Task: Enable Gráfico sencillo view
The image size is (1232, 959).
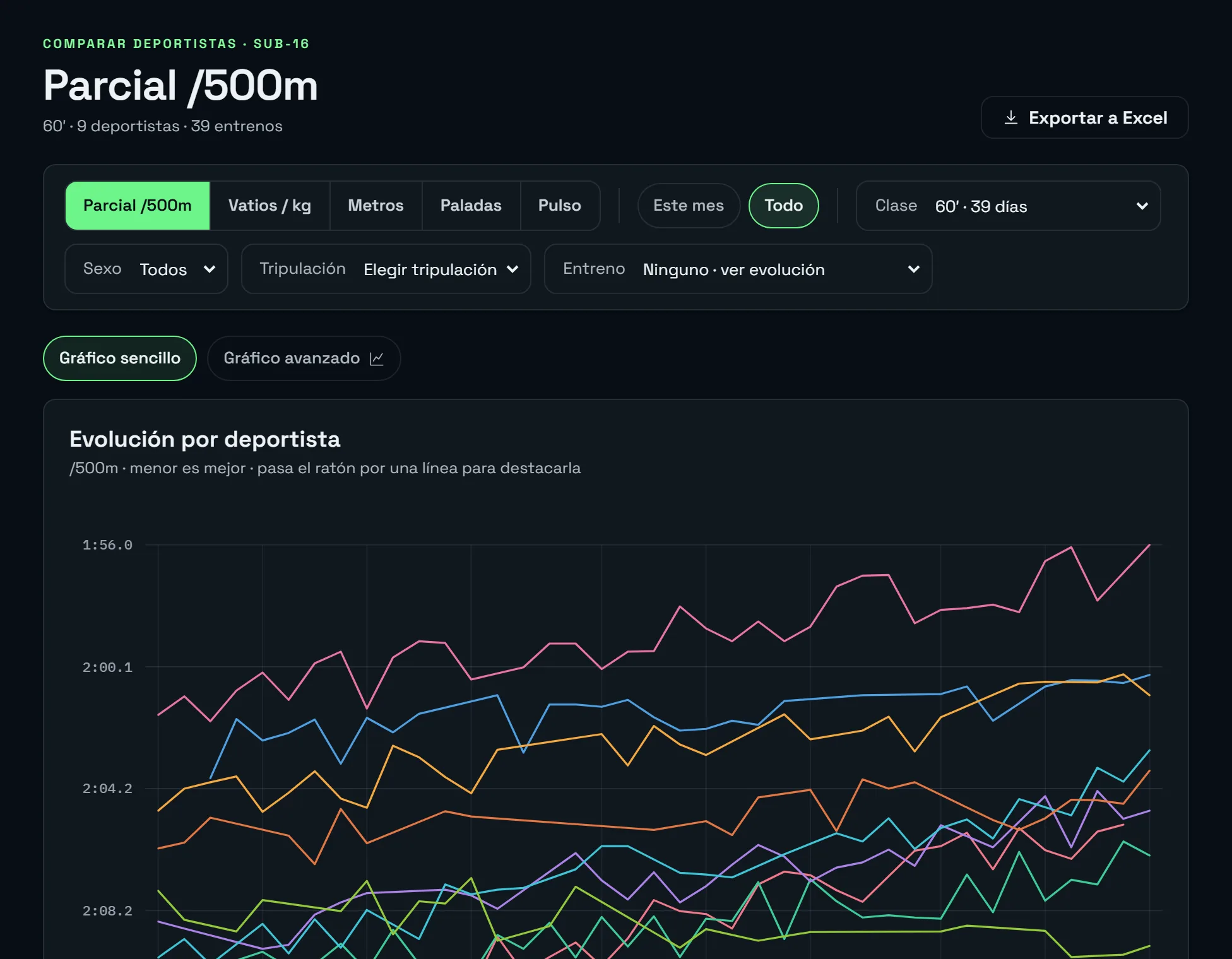Action: pyautogui.click(x=120, y=358)
